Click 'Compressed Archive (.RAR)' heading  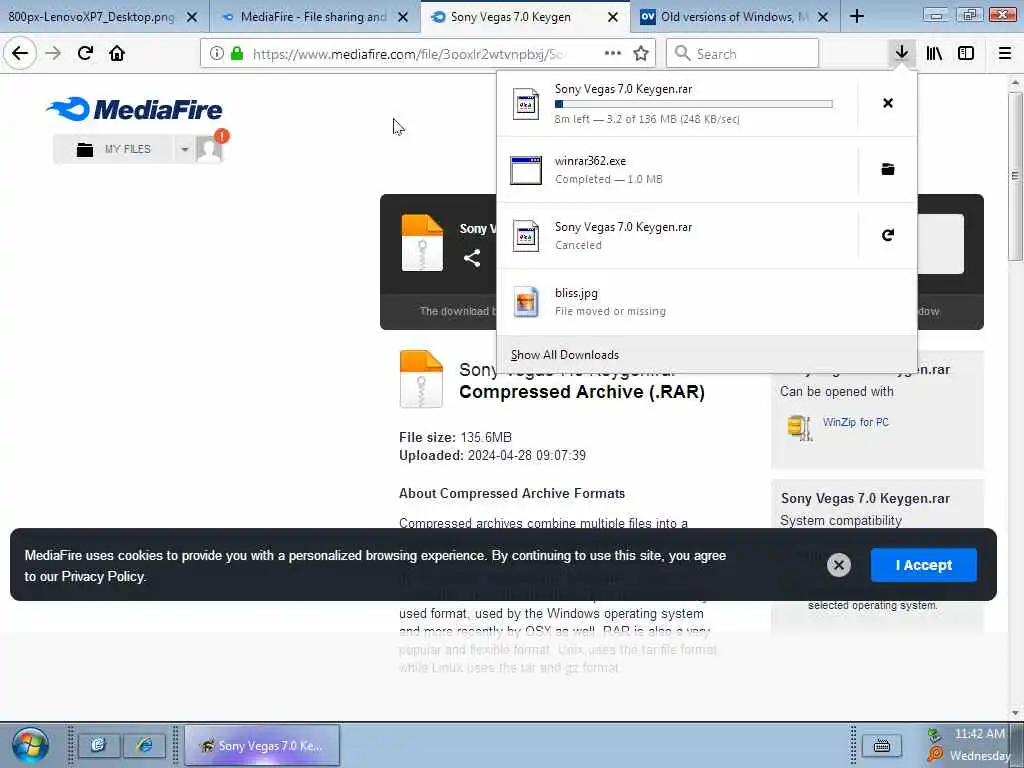pos(582,392)
